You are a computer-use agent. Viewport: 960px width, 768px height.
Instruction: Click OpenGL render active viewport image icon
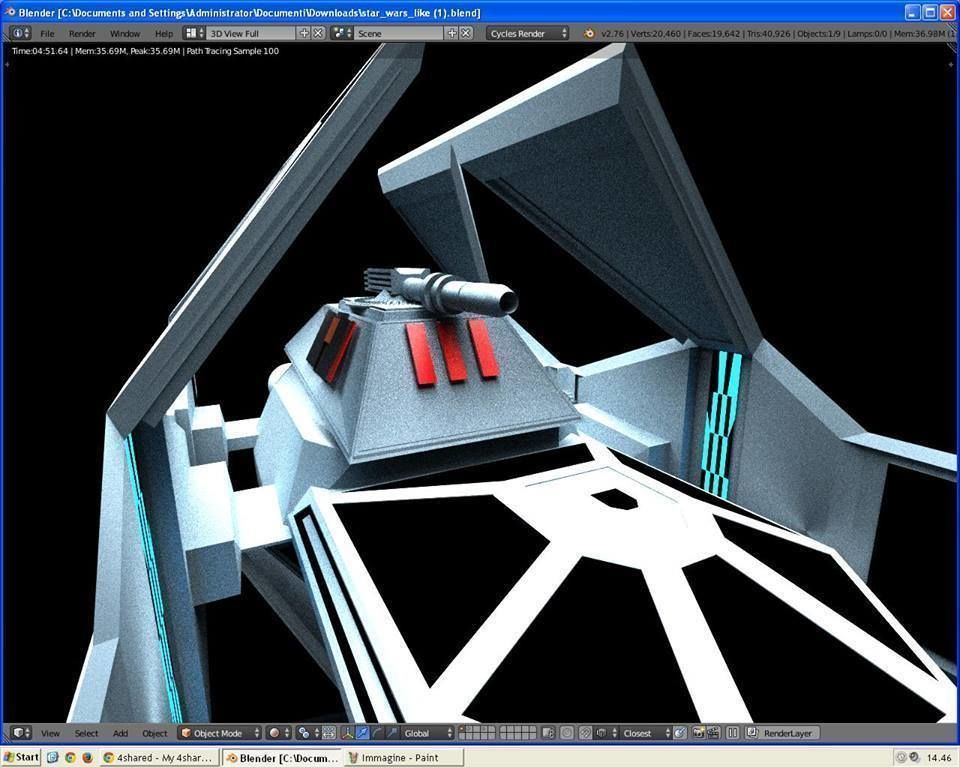tap(699, 733)
